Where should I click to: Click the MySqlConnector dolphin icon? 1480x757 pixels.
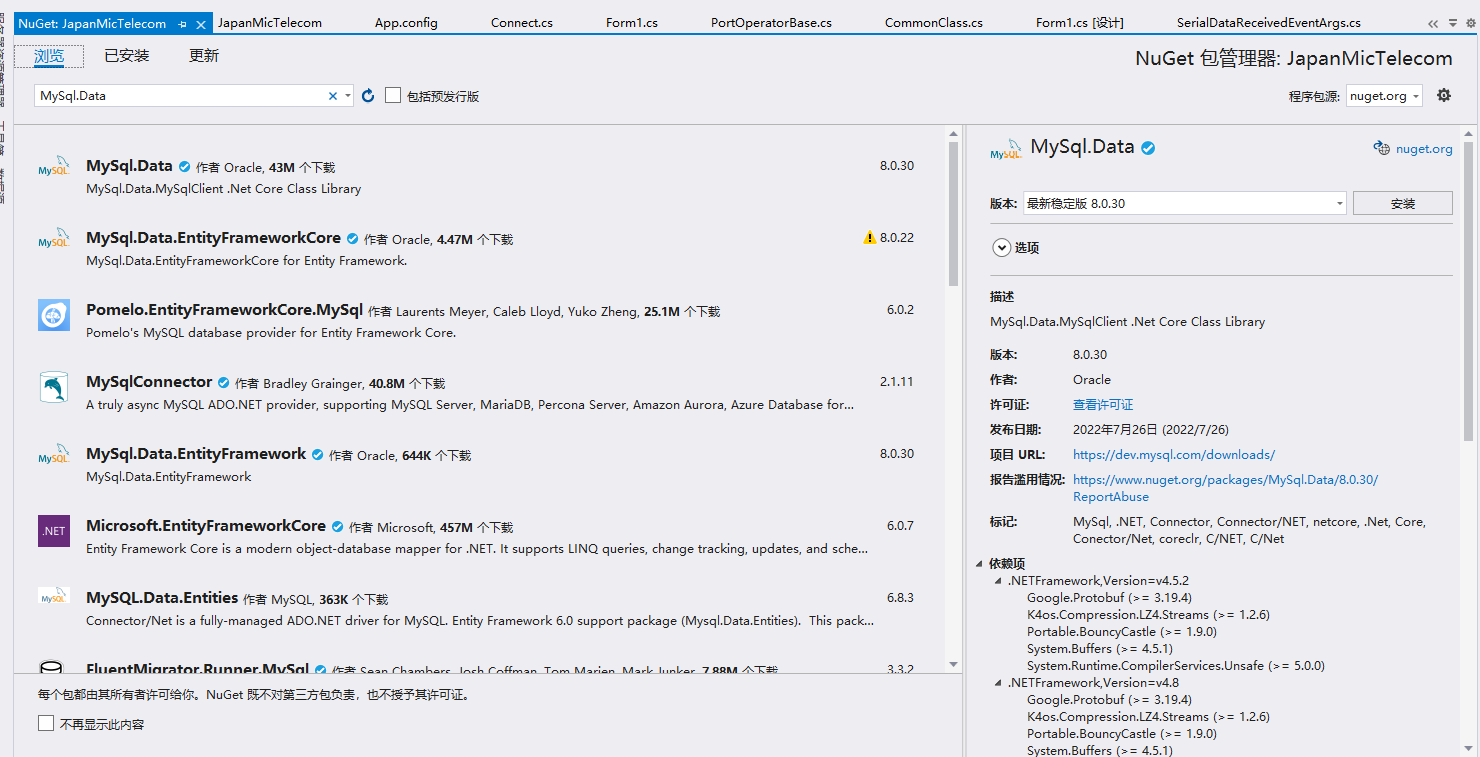click(x=54, y=387)
